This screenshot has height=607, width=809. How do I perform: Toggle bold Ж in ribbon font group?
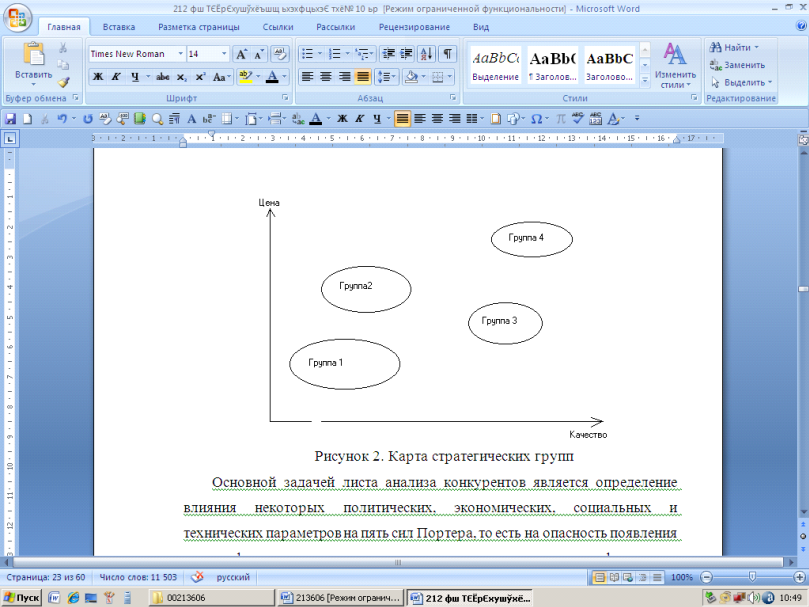click(98, 77)
